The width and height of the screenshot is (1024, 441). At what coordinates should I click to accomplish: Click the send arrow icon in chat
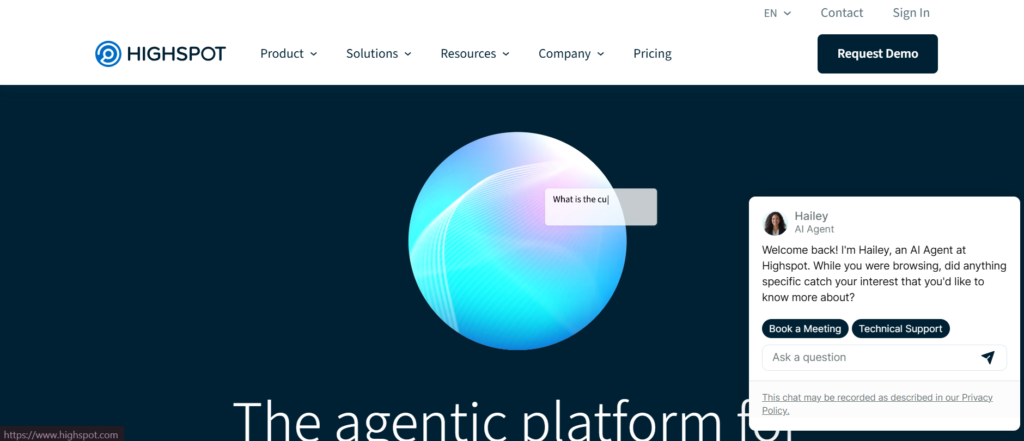[x=987, y=357]
